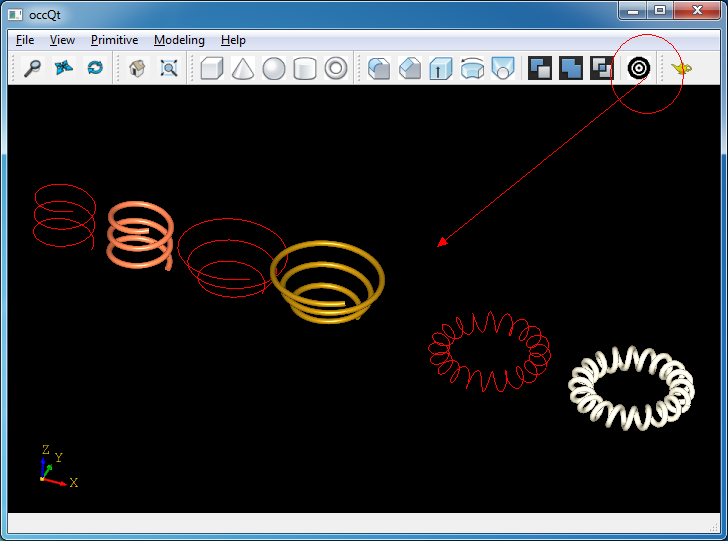
Task: Run the Loft tool
Action: click(503, 68)
